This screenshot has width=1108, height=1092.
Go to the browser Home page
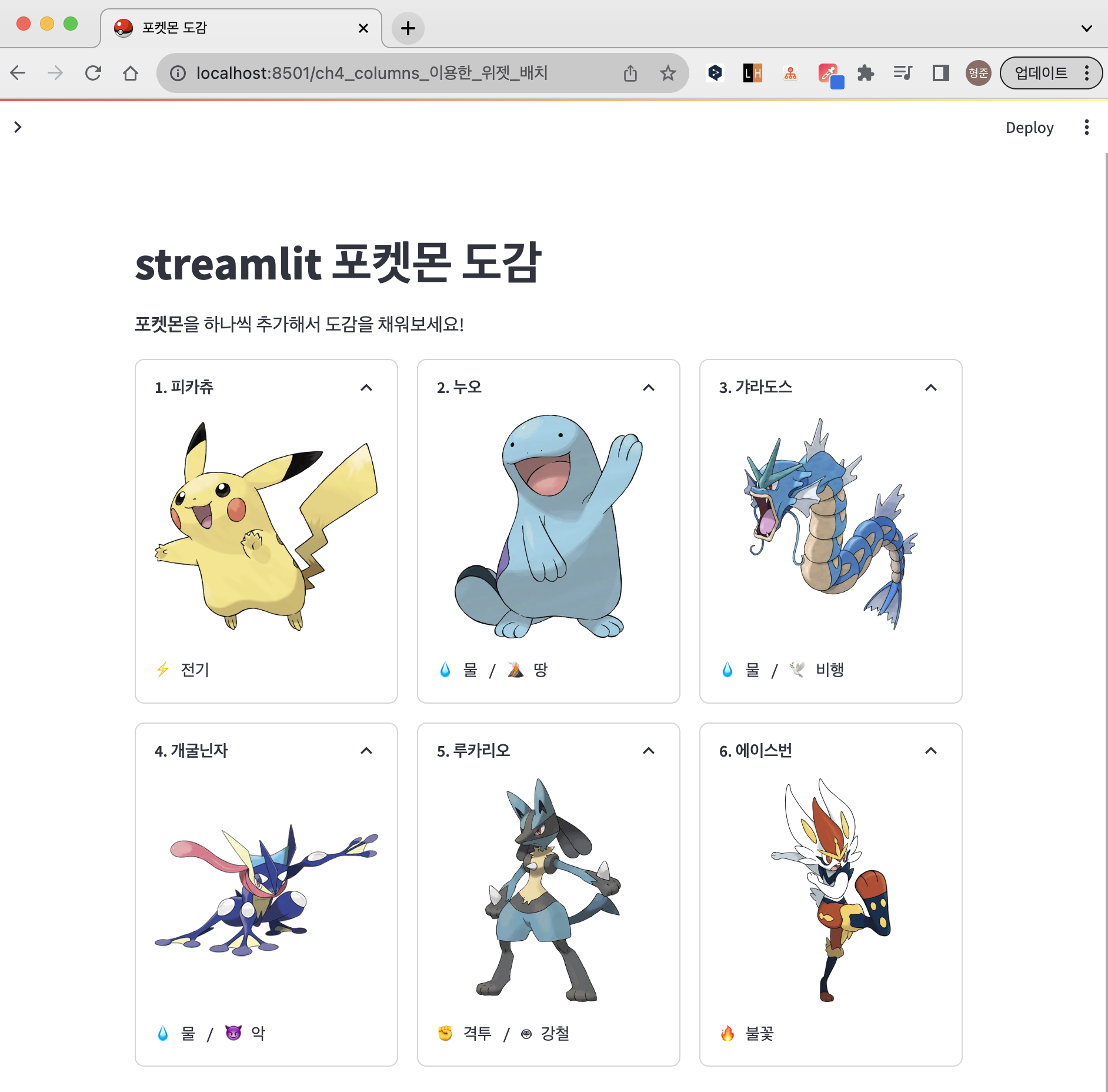(131, 73)
